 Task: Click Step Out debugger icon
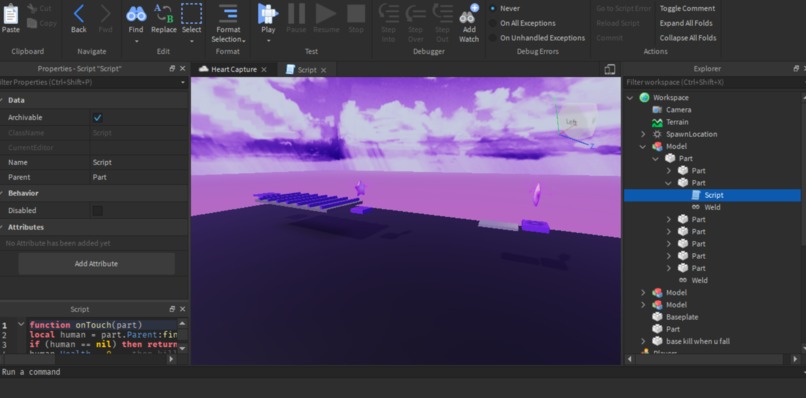442,14
